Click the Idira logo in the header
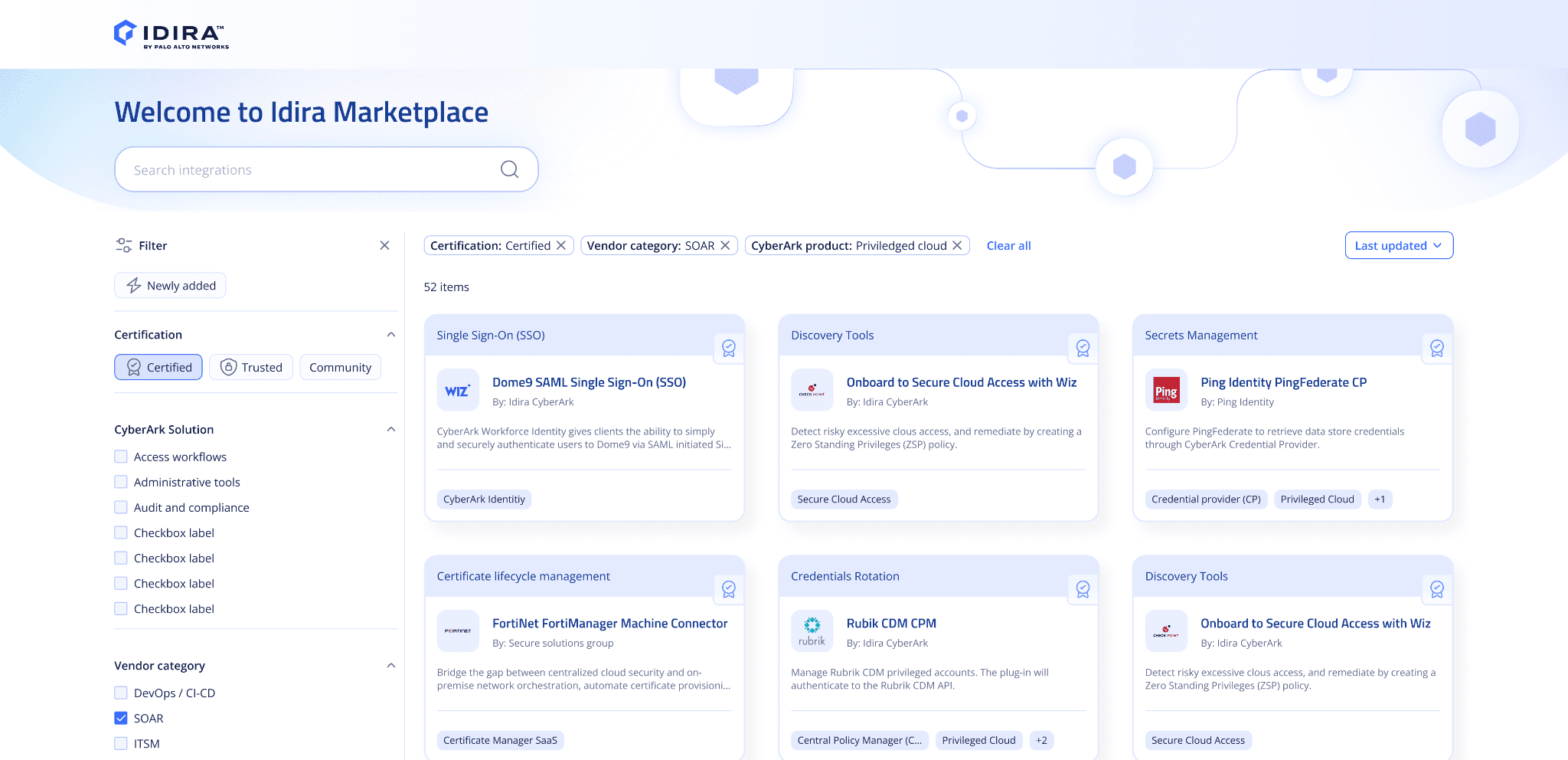The width and height of the screenshot is (1568, 760). point(171,34)
